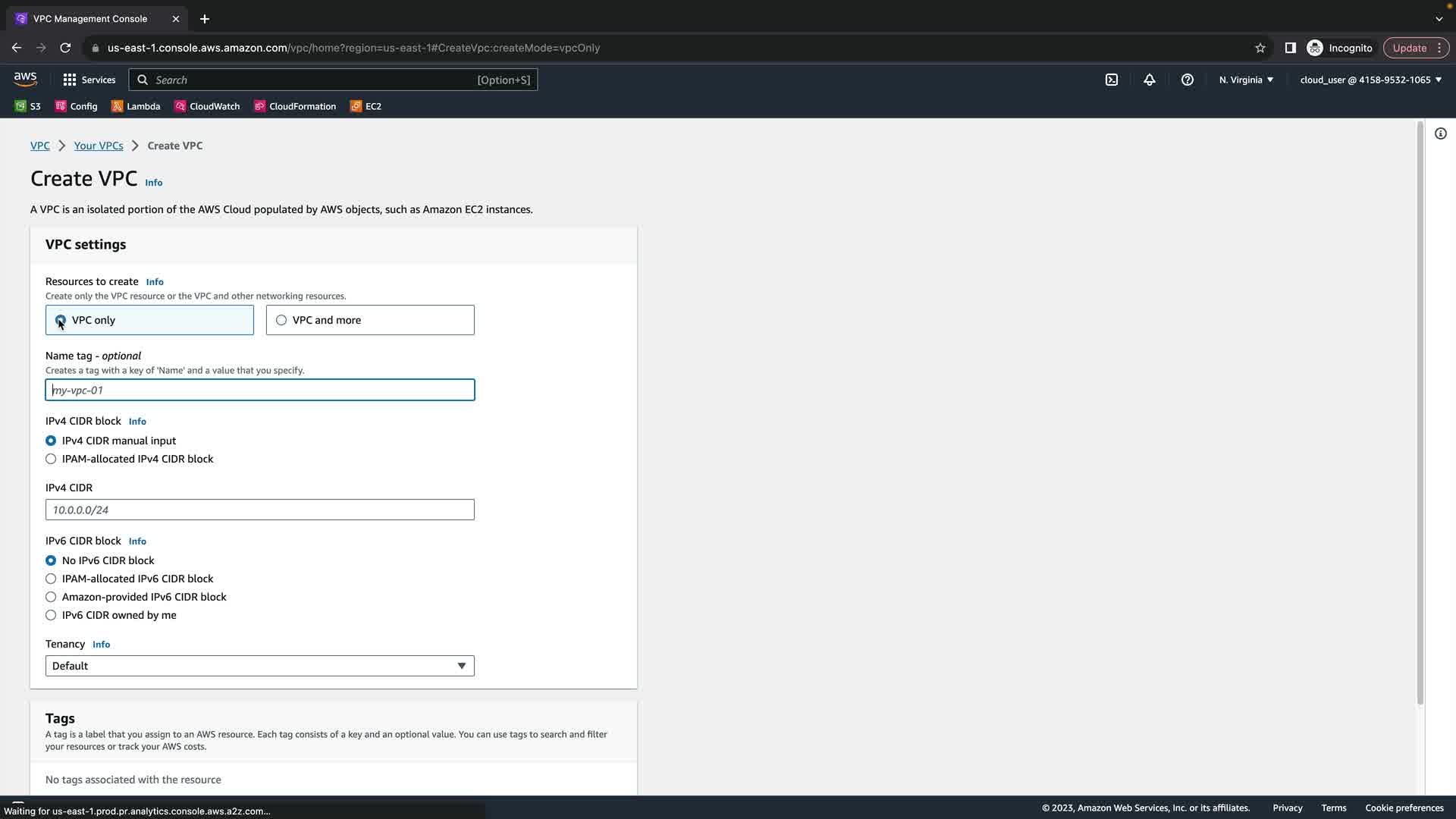Open the CloudFormation shortcut in favorites bar
This screenshot has width=1456, height=819.
click(295, 106)
